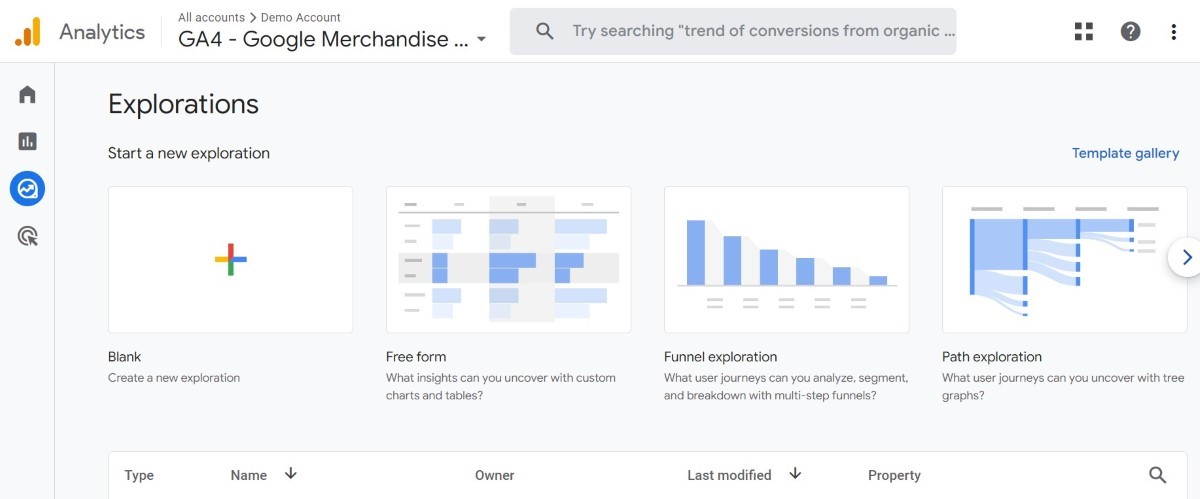The width and height of the screenshot is (1200, 499).
Task: Open the Home sidebar icon
Action: 27,94
